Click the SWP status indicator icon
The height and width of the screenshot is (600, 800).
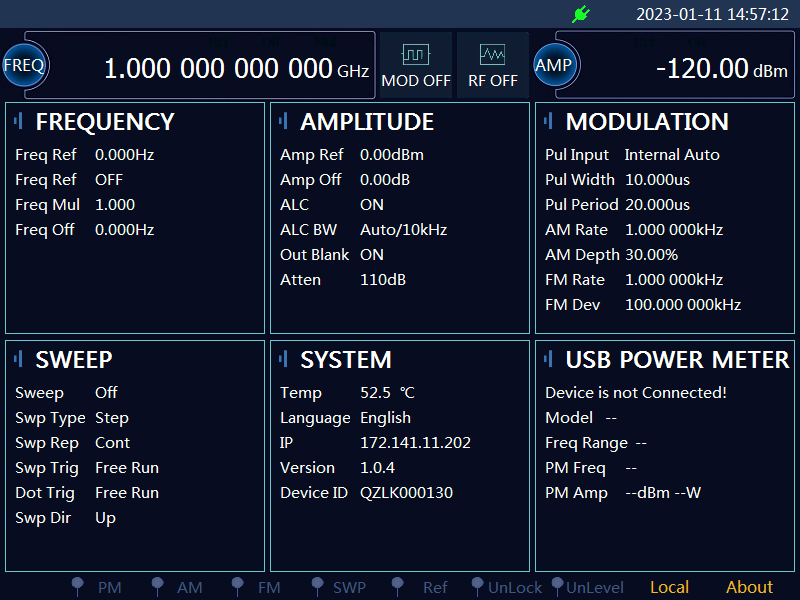click(317, 587)
